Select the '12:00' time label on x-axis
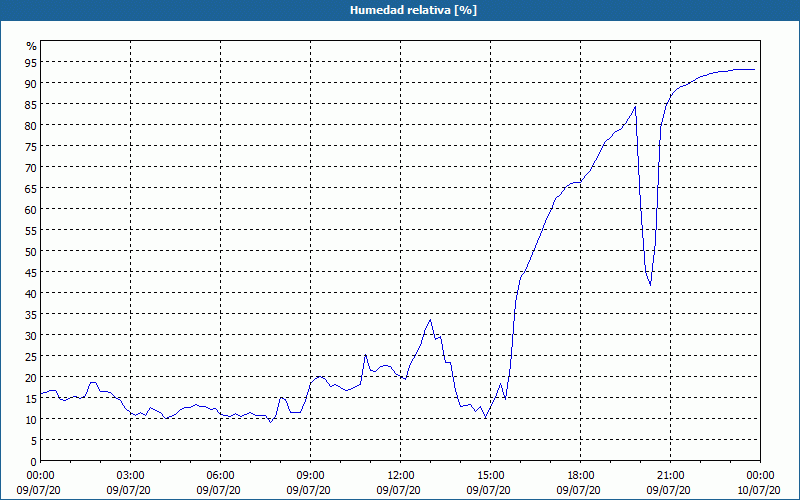The width and height of the screenshot is (800, 500). pyautogui.click(x=401, y=476)
